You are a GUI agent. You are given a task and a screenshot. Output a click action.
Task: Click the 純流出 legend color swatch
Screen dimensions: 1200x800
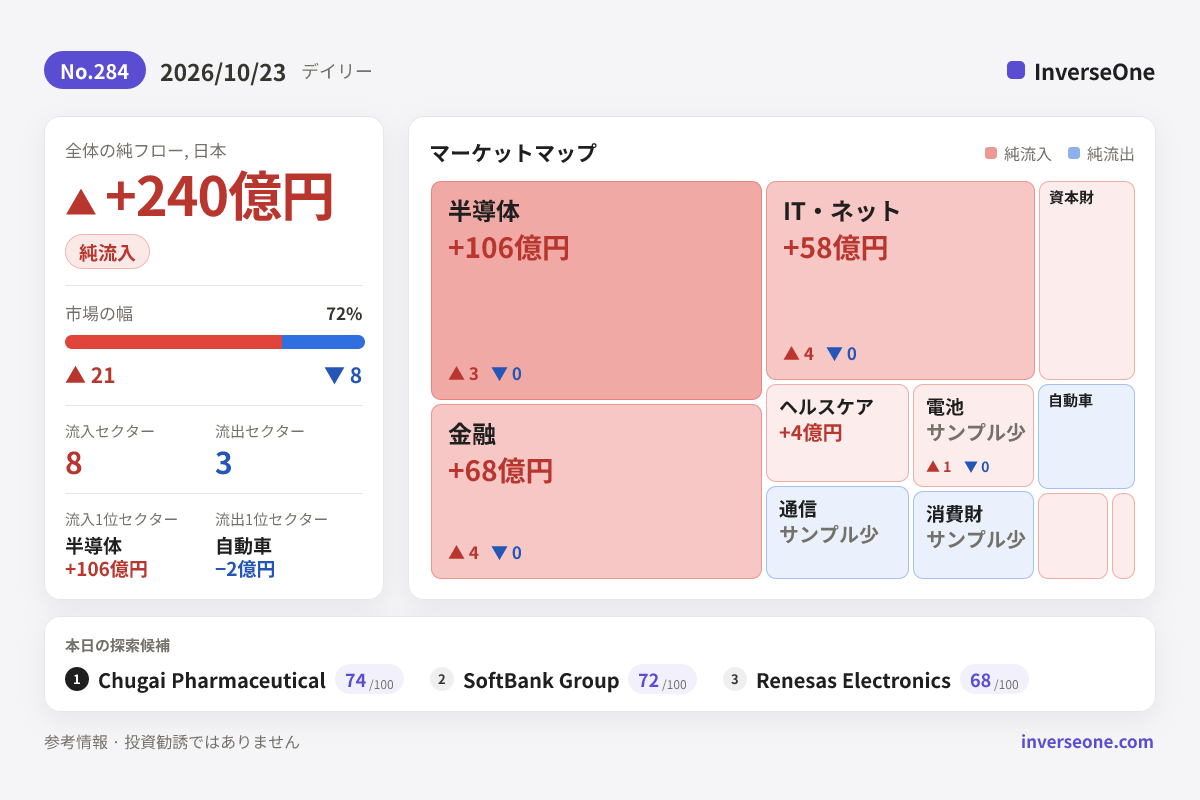1074,154
